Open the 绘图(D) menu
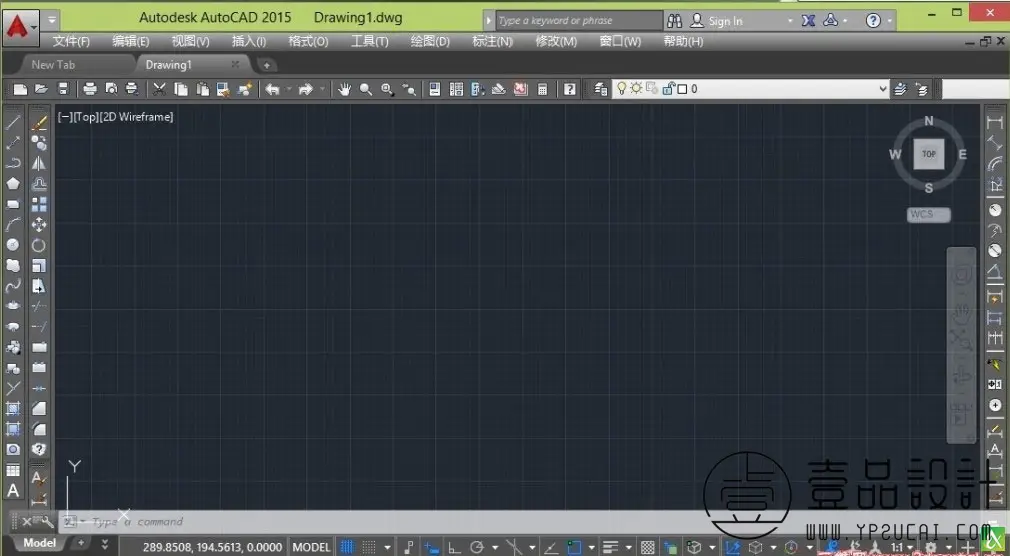The width and height of the screenshot is (1010, 556). coord(430,41)
